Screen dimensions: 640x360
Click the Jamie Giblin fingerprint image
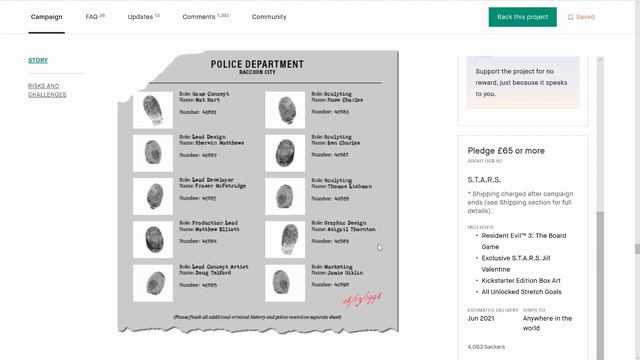[x=285, y=283]
